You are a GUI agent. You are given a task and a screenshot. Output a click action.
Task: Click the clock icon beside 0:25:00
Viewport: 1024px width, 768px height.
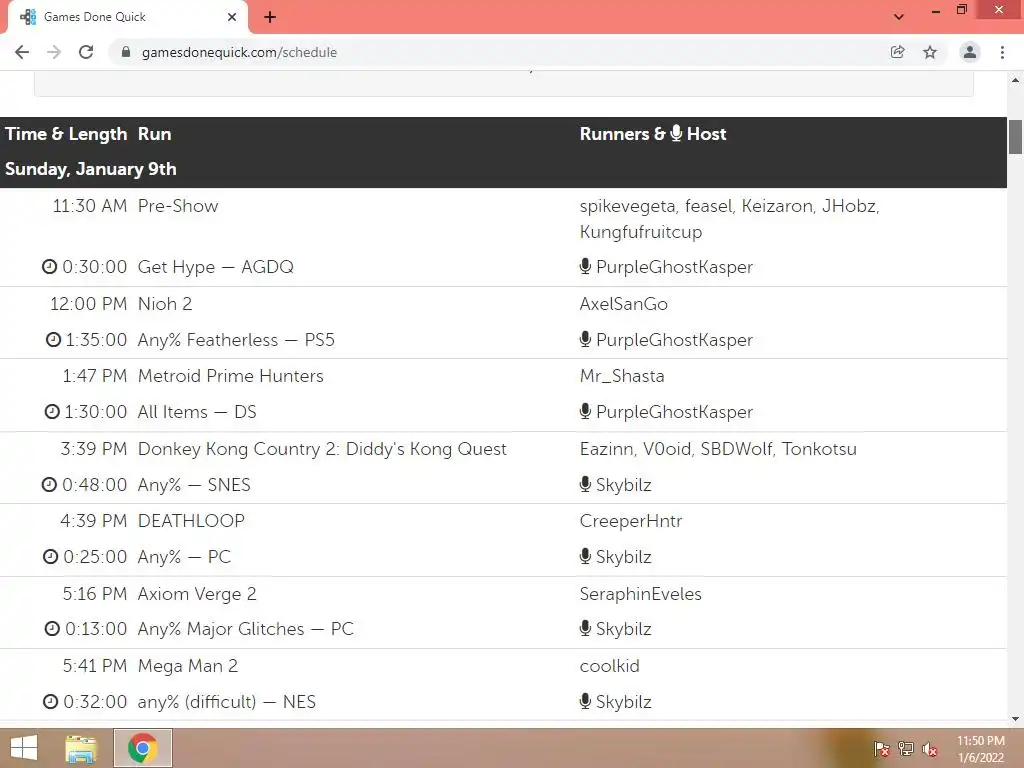(x=50, y=556)
